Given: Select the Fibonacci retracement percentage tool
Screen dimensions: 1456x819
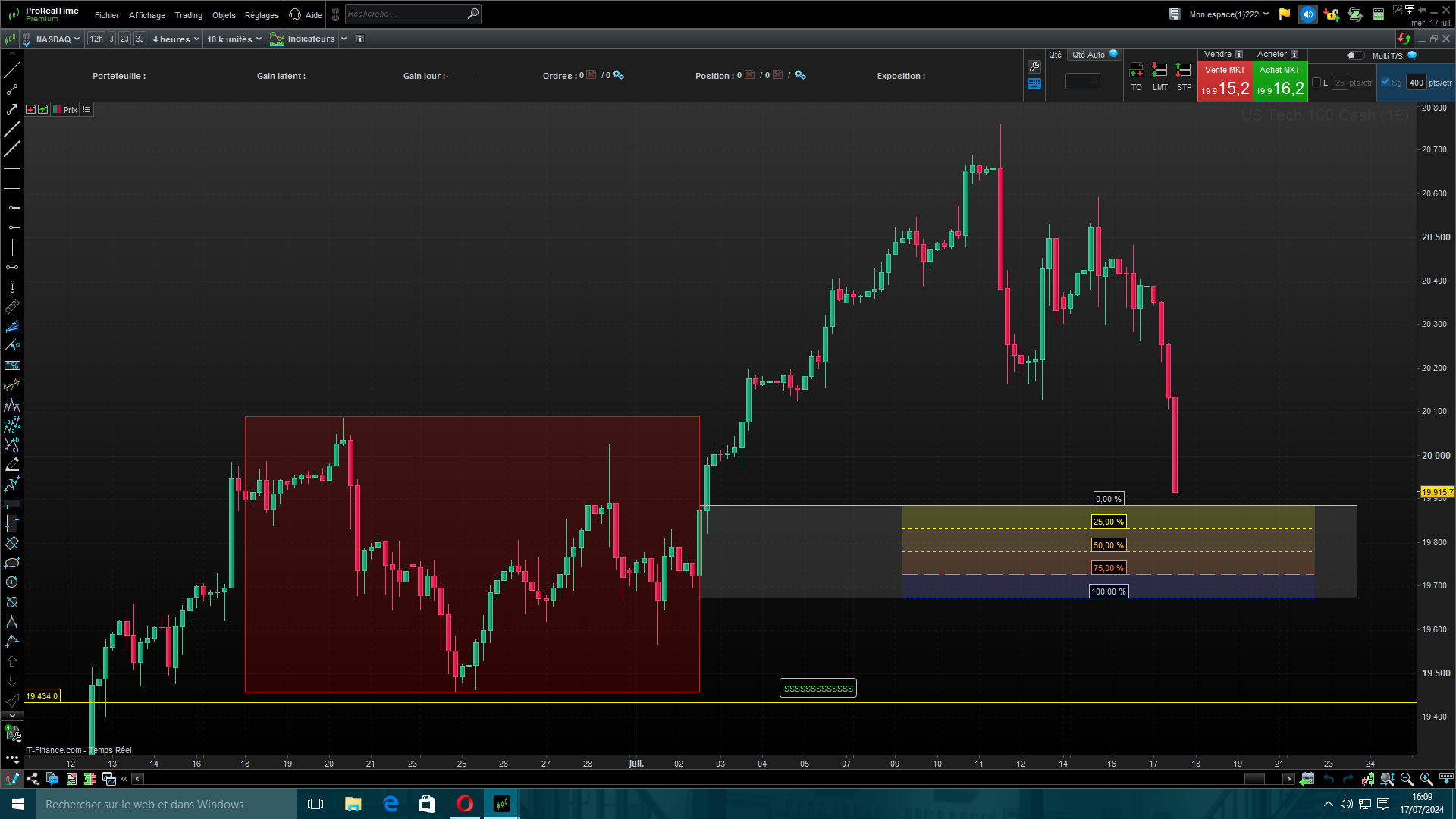Looking at the screenshot, I should [12, 366].
